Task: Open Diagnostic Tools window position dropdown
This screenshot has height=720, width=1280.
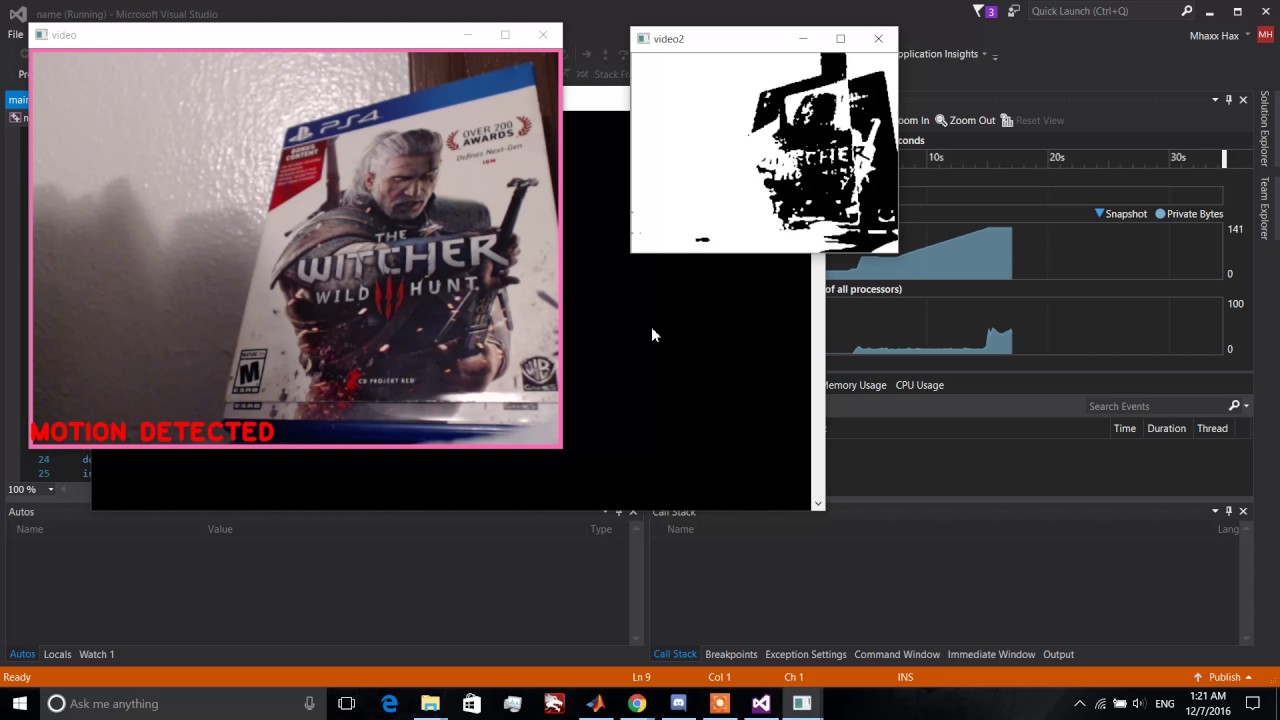Action: tap(1215, 100)
